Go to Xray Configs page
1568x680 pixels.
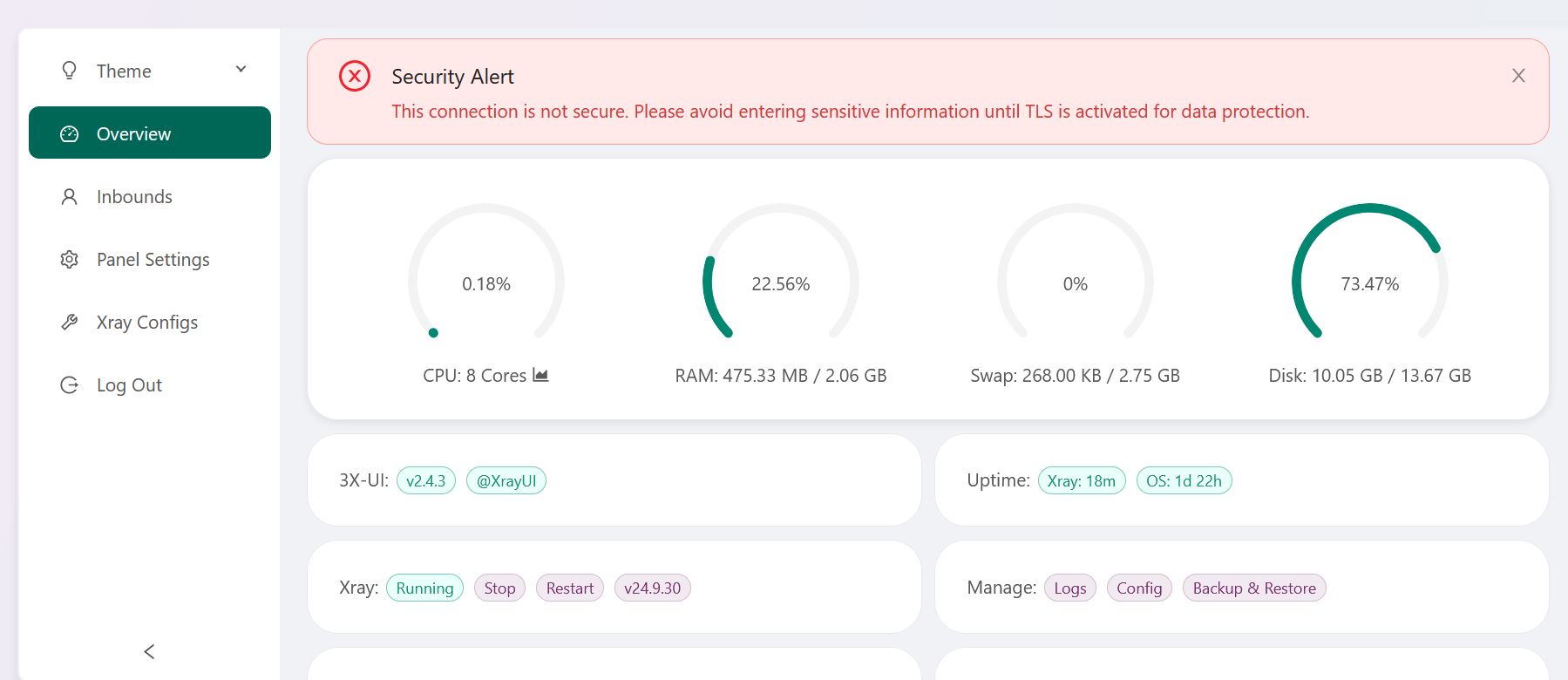point(146,323)
